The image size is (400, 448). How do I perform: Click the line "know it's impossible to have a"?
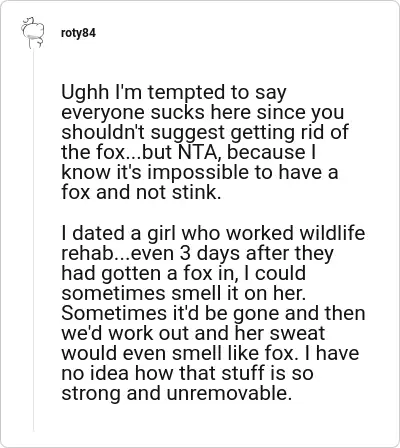(x=200, y=172)
